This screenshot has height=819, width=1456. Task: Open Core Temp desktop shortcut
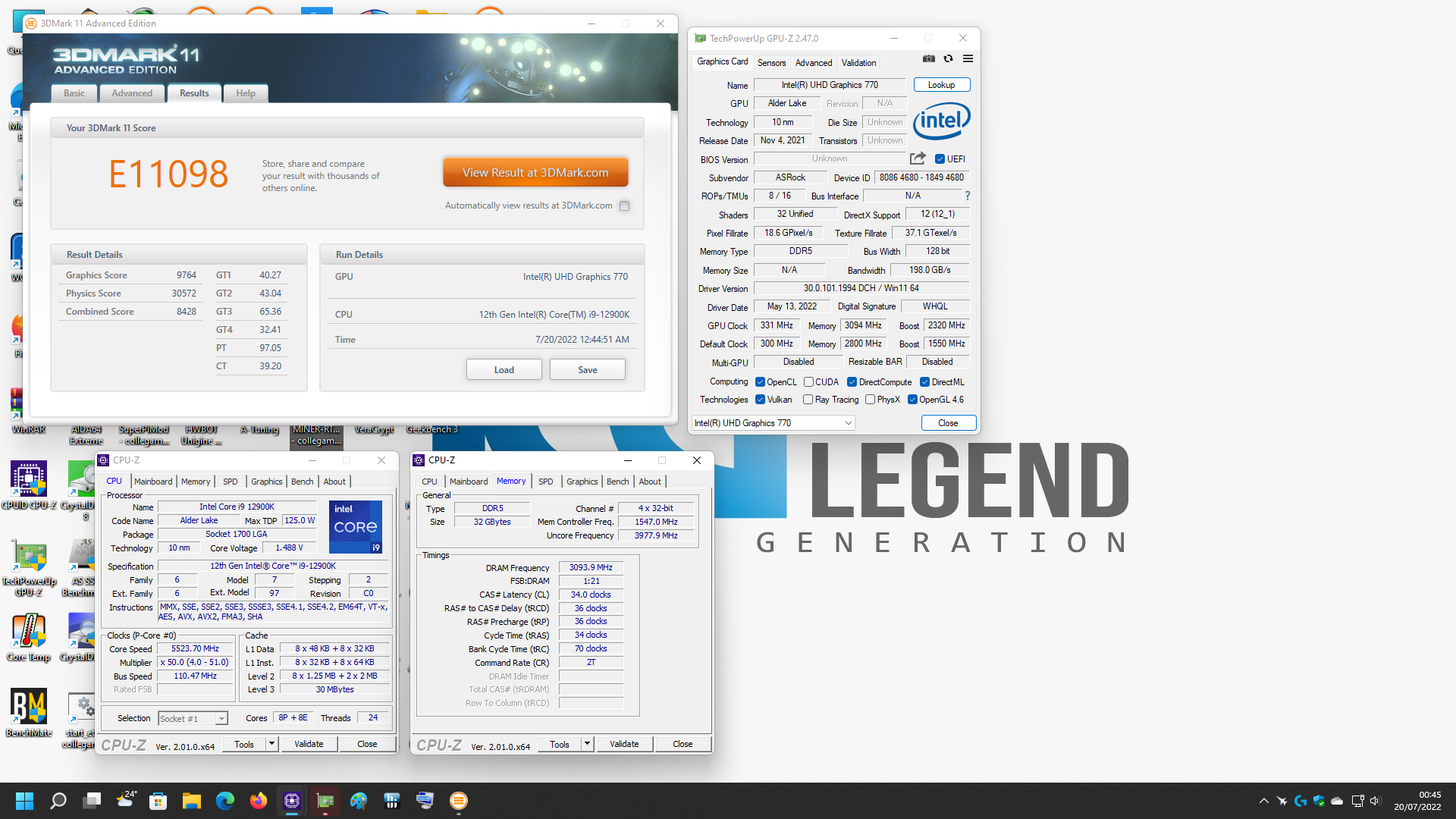[x=28, y=638]
